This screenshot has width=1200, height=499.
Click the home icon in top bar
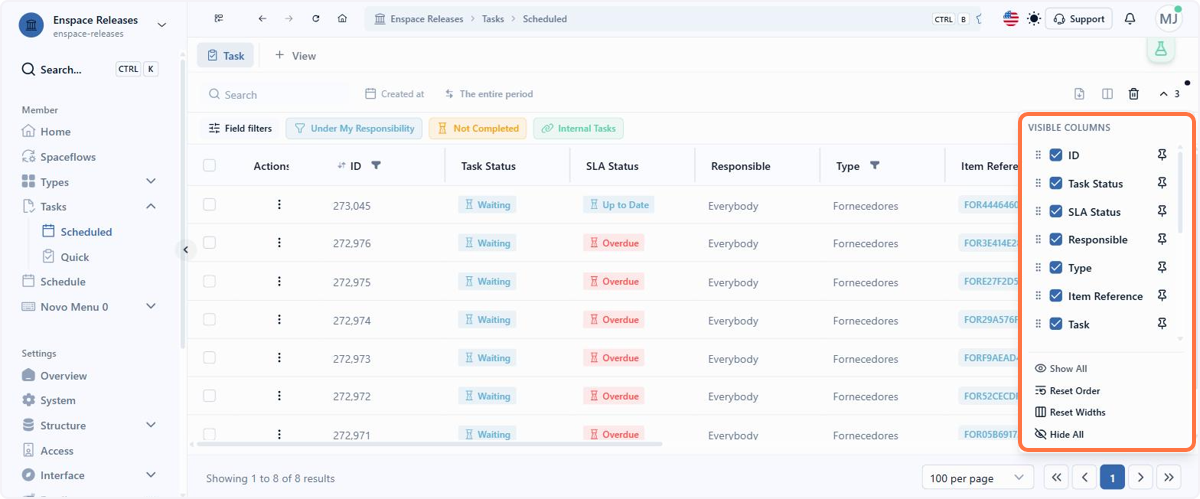pos(343,19)
